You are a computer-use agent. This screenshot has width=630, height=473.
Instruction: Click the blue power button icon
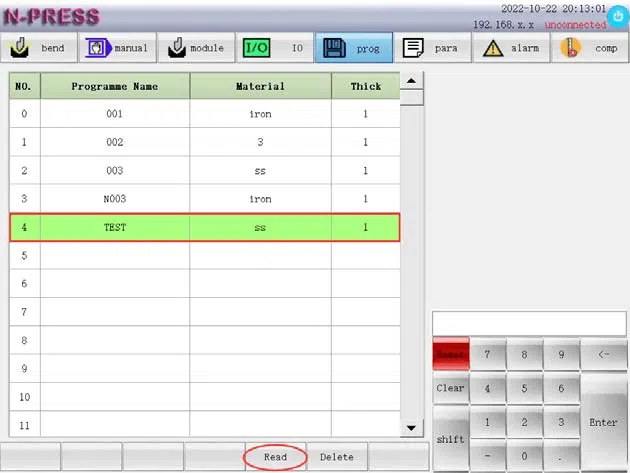pyautogui.click(x=618, y=17)
